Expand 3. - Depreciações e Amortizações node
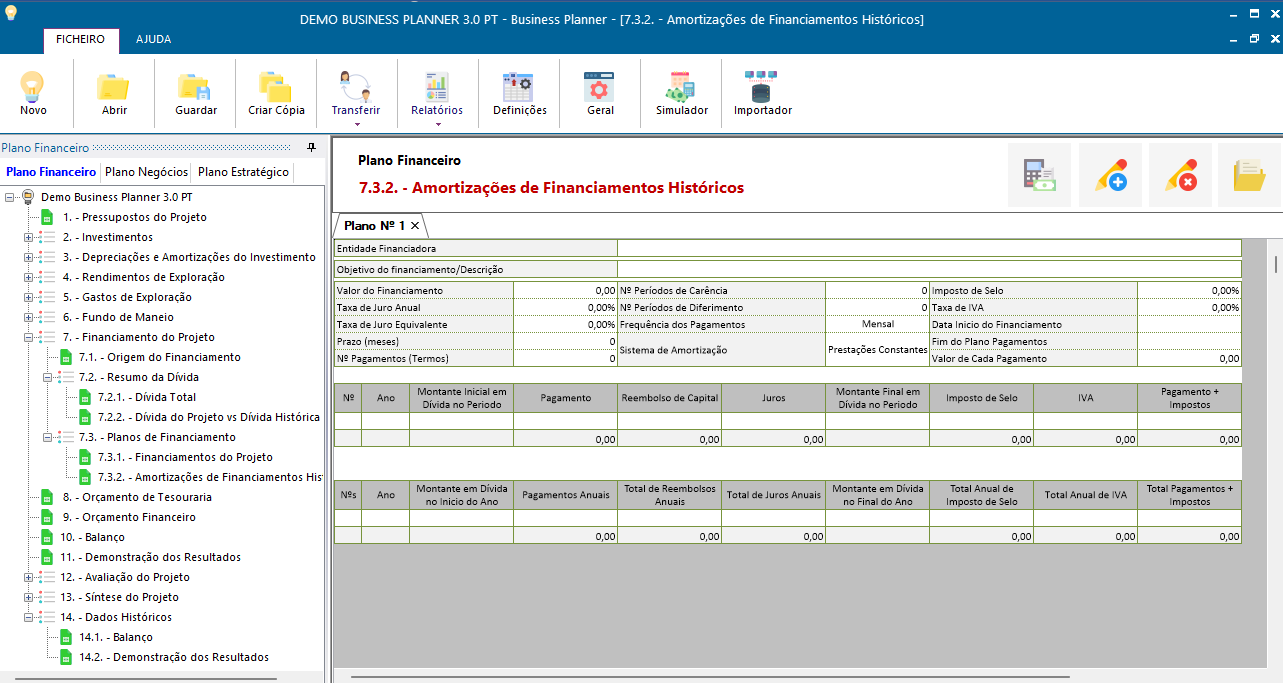This screenshot has height=683, width=1283. tap(28, 257)
